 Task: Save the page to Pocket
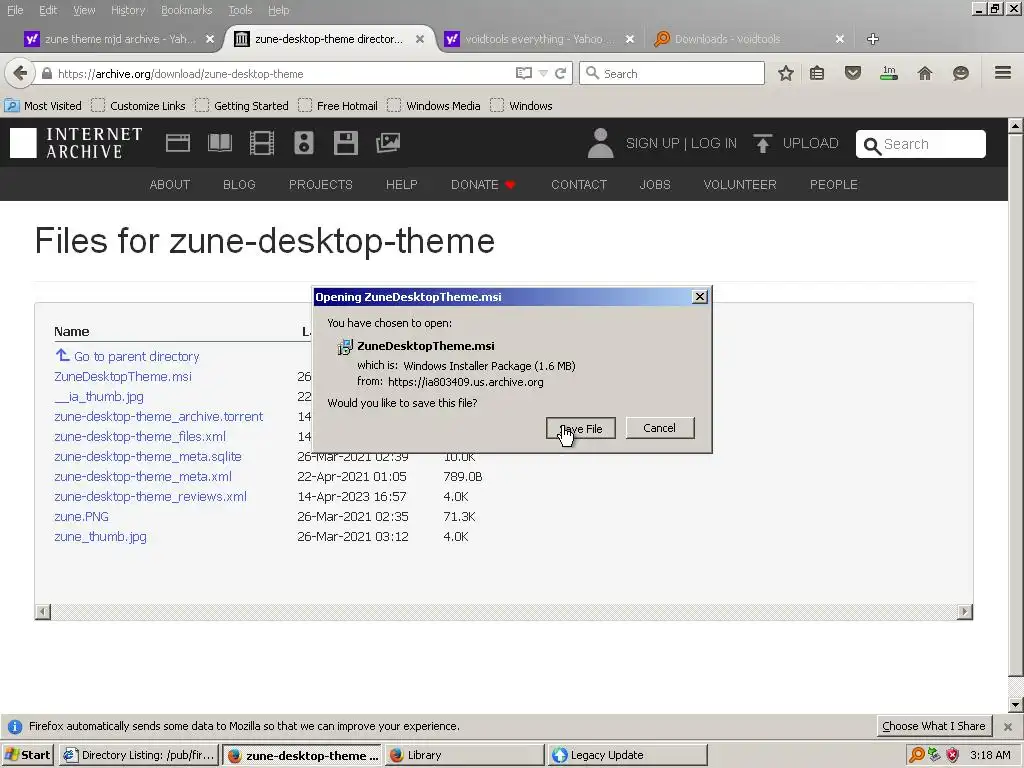(852, 73)
